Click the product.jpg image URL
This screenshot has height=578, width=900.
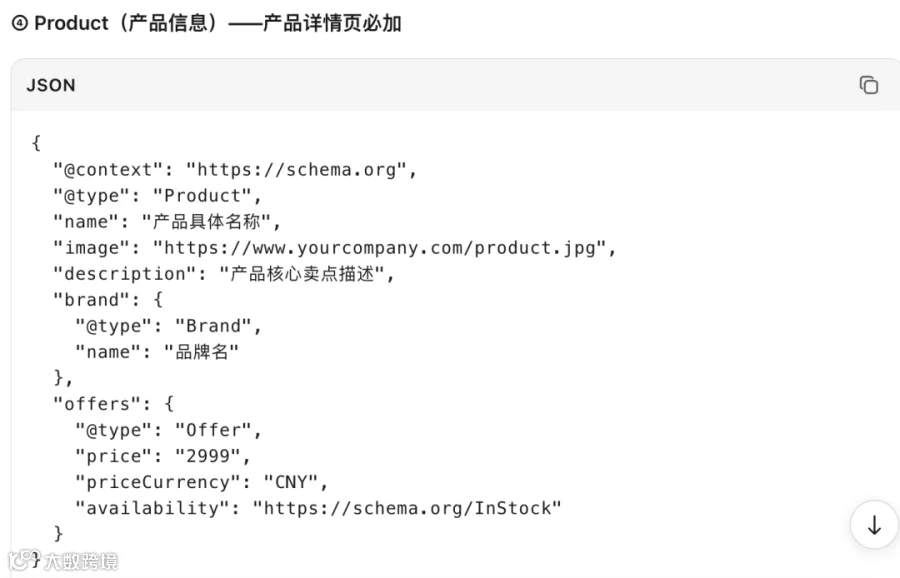tap(379, 248)
